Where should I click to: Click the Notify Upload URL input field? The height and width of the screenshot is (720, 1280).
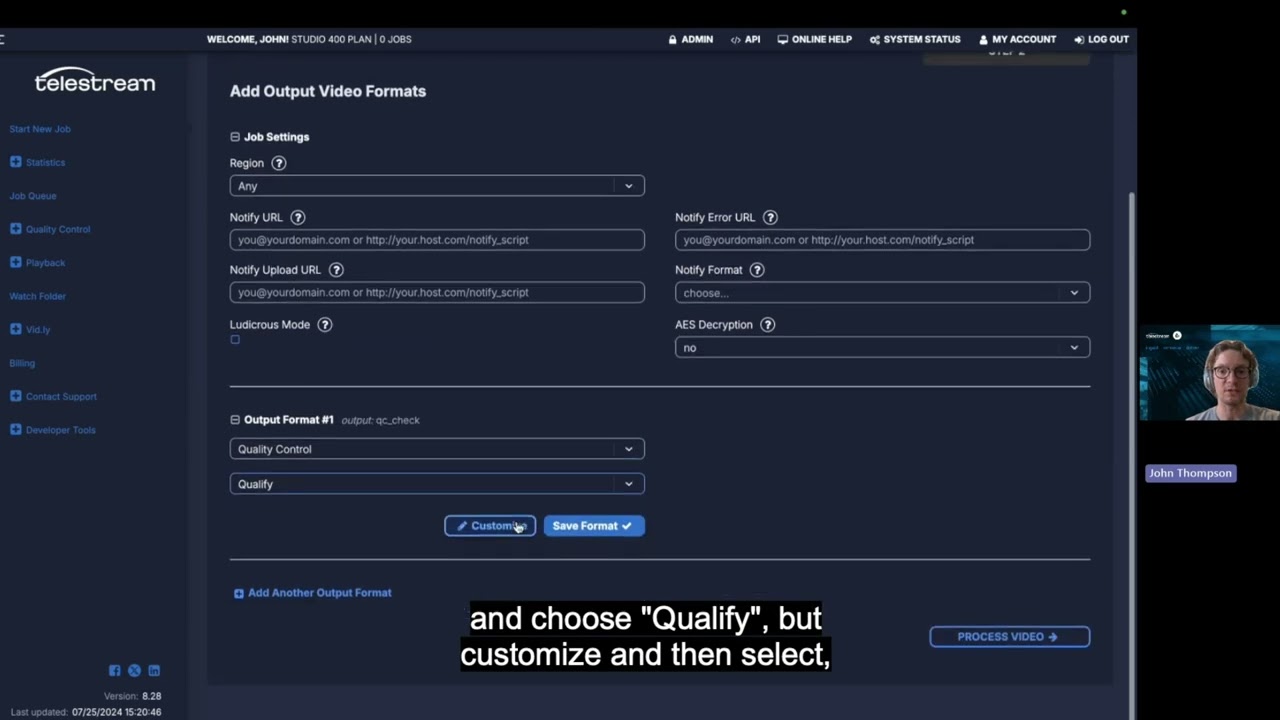tap(437, 293)
